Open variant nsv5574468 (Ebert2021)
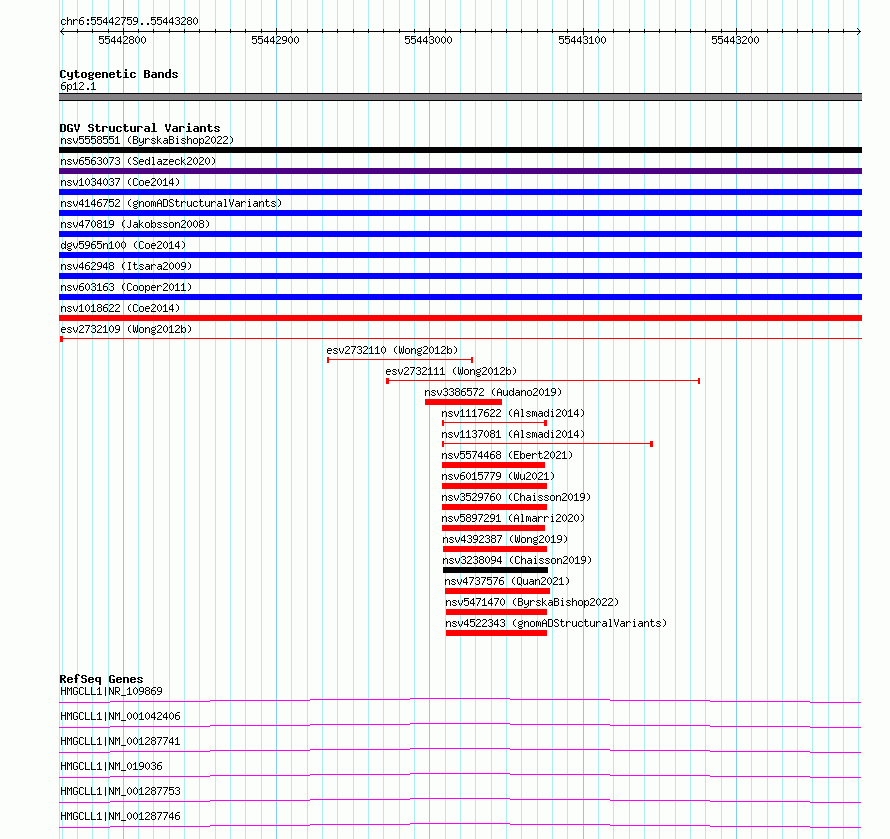The width and height of the screenshot is (890, 839). tap(507, 455)
